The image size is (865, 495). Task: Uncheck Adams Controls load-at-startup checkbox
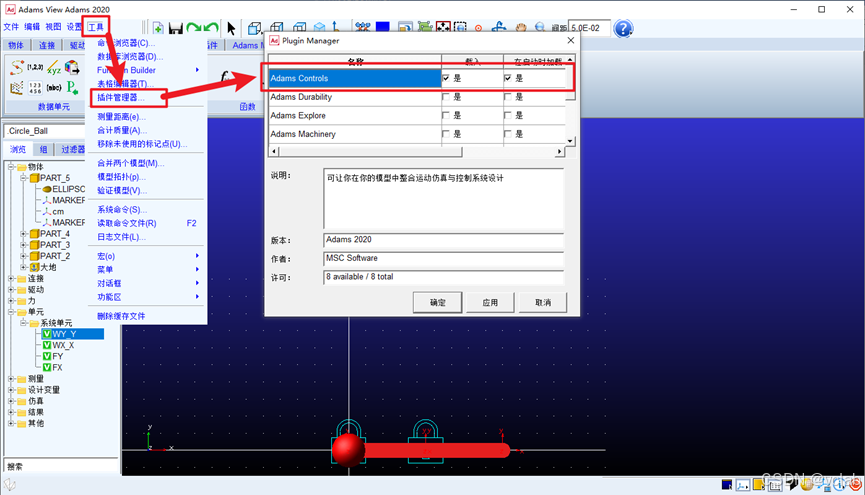508,78
